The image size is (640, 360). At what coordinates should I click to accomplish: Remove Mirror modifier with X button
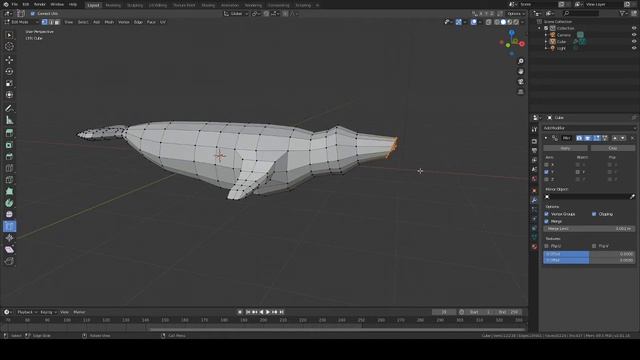(632, 138)
